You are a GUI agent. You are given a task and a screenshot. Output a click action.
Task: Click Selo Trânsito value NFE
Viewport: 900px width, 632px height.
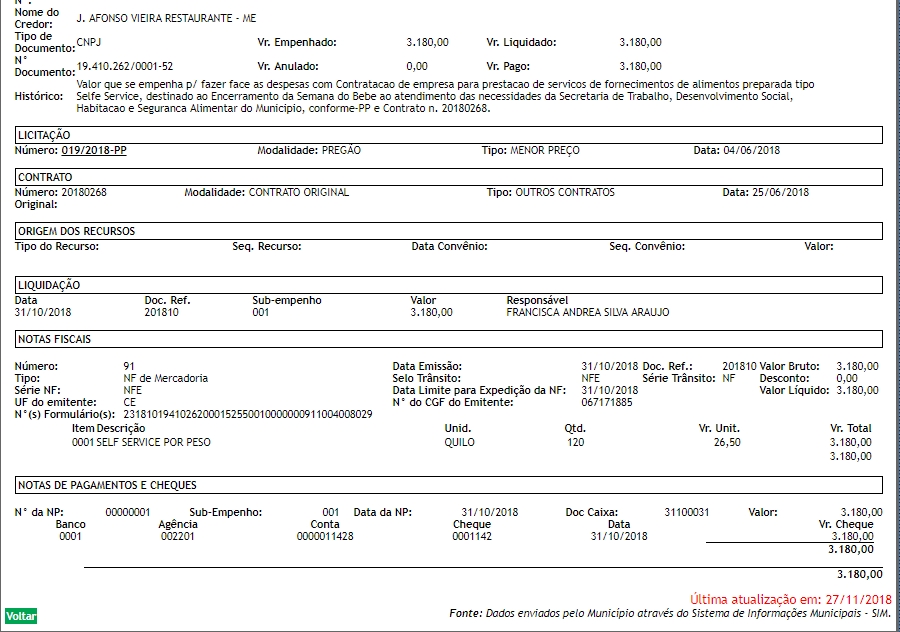(591, 378)
